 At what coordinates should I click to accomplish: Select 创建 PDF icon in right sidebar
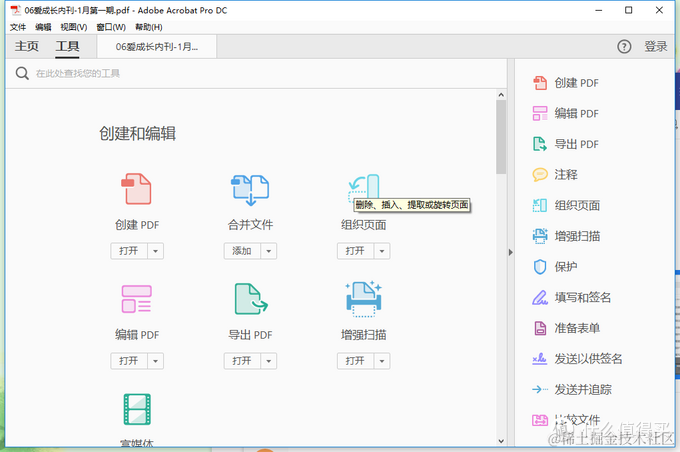tap(540, 83)
